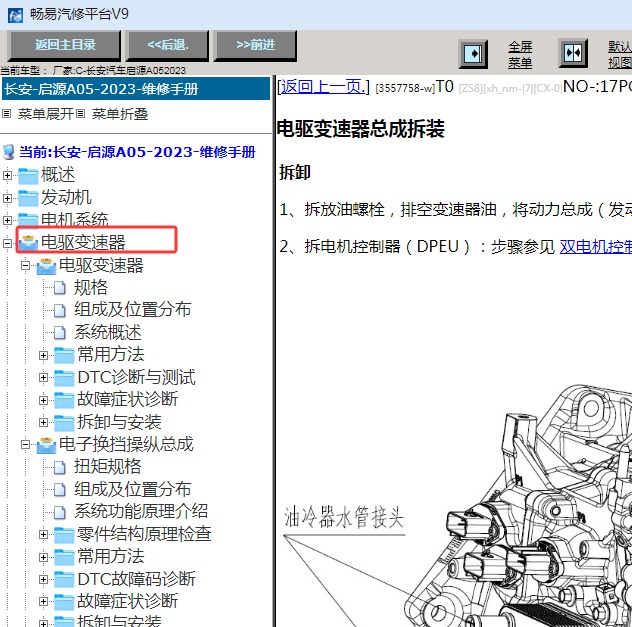The height and width of the screenshot is (627, 632).
Task: Click the transmission assembly diagram
Action: (516, 506)
